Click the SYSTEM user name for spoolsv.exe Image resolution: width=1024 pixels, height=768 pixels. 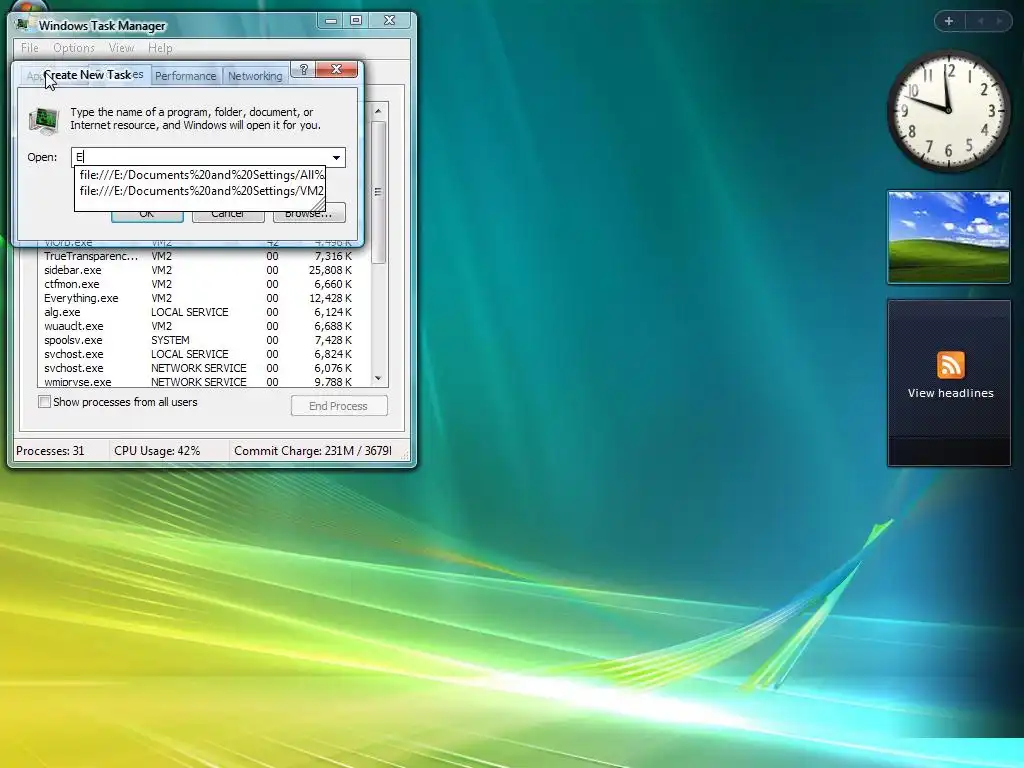[170, 340]
